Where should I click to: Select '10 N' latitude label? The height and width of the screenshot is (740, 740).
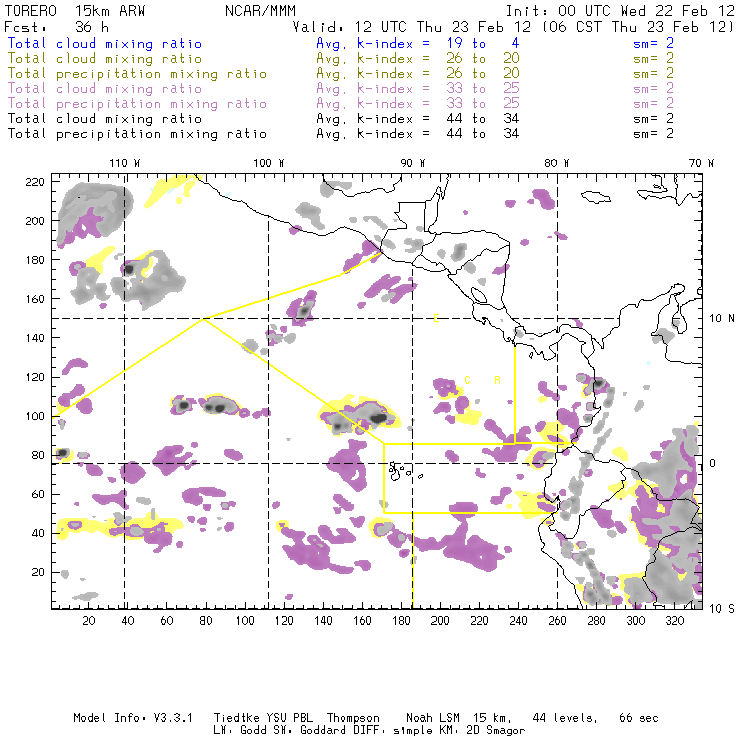722,319
